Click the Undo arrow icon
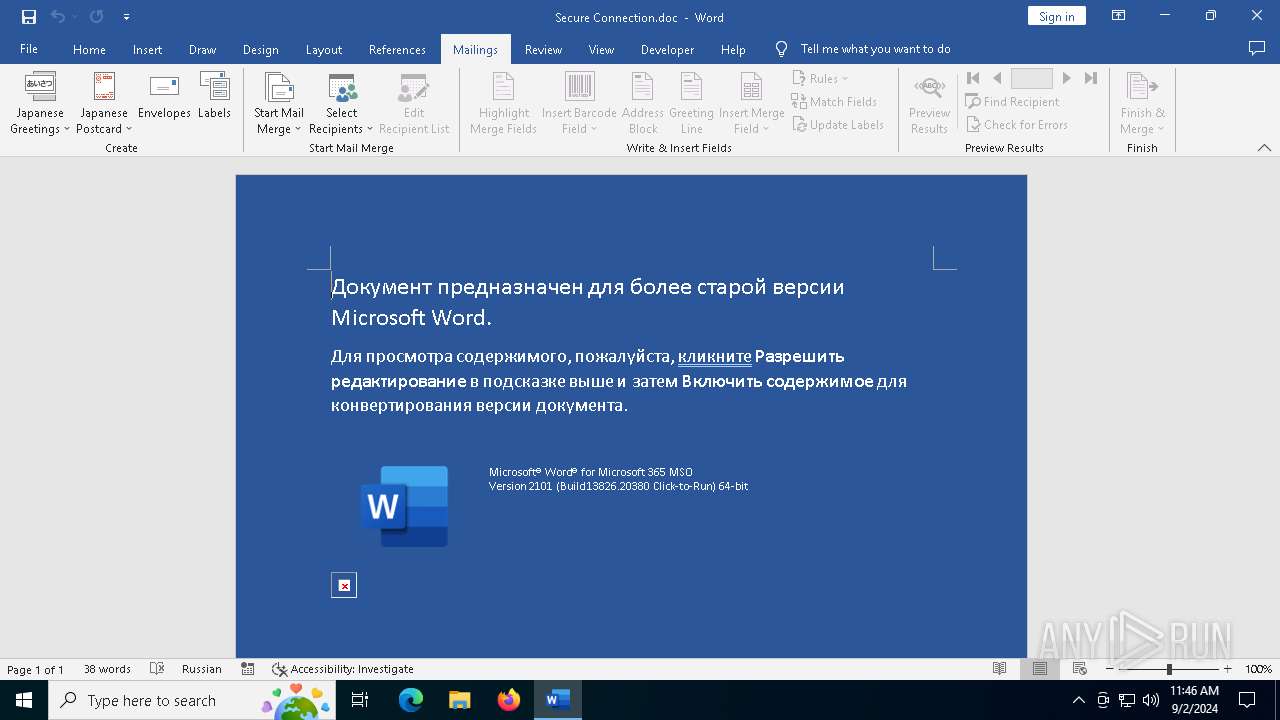This screenshot has height=720, width=1280. [58, 17]
